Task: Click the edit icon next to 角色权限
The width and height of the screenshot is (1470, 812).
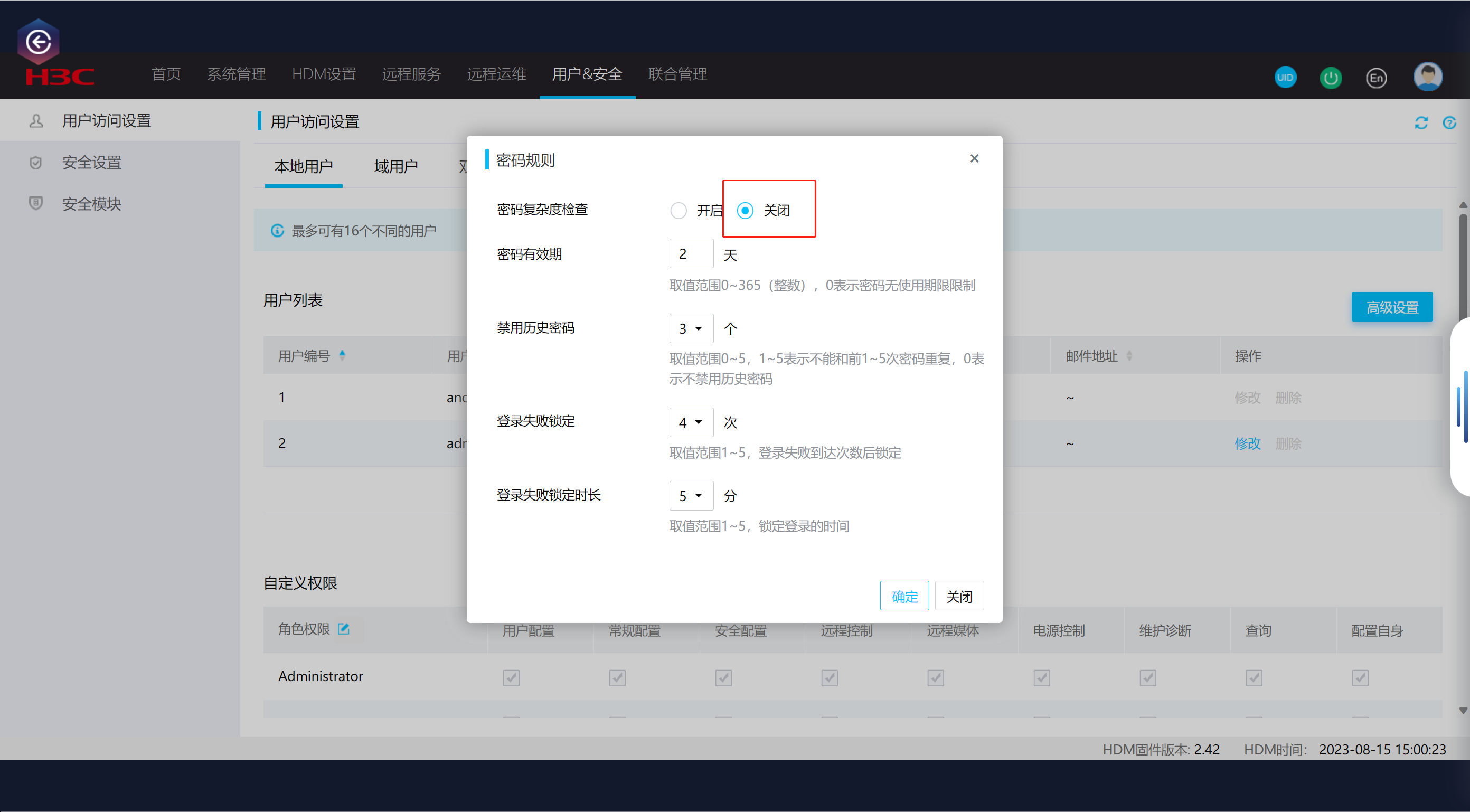Action: click(x=344, y=629)
